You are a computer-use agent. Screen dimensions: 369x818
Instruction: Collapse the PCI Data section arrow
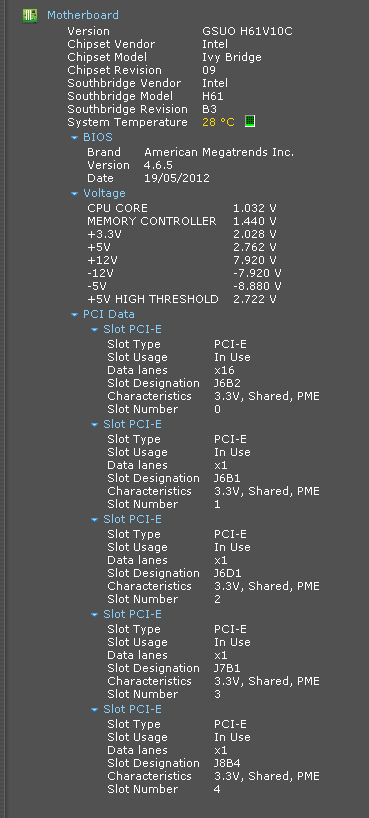(74, 315)
